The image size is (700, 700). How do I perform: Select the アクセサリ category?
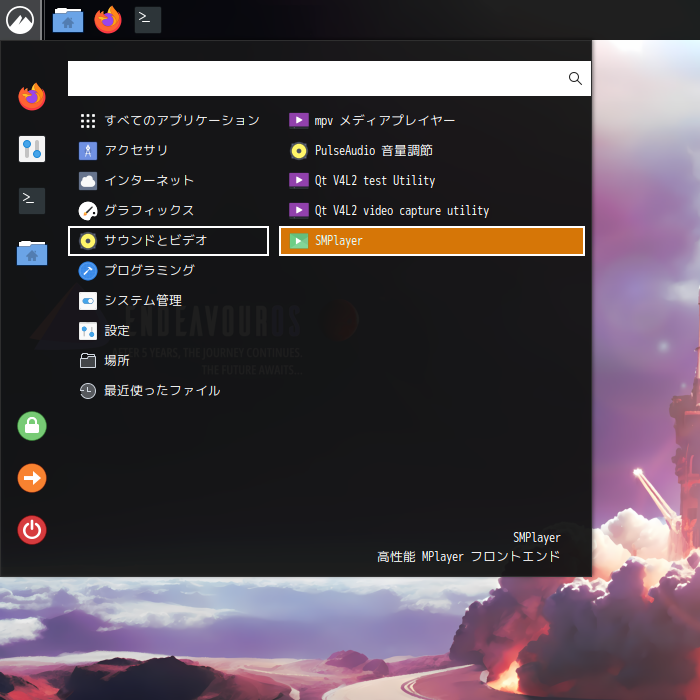[169, 150]
